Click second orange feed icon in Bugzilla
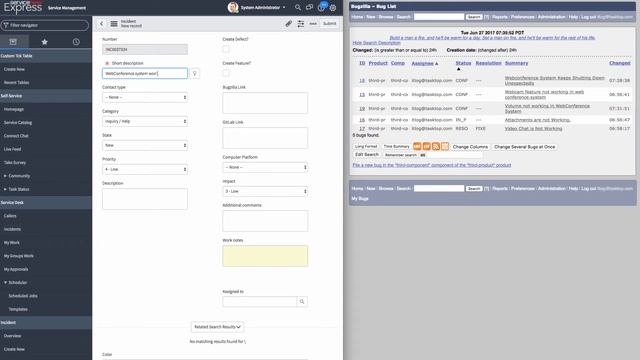The image size is (640, 360). click(426, 146)
